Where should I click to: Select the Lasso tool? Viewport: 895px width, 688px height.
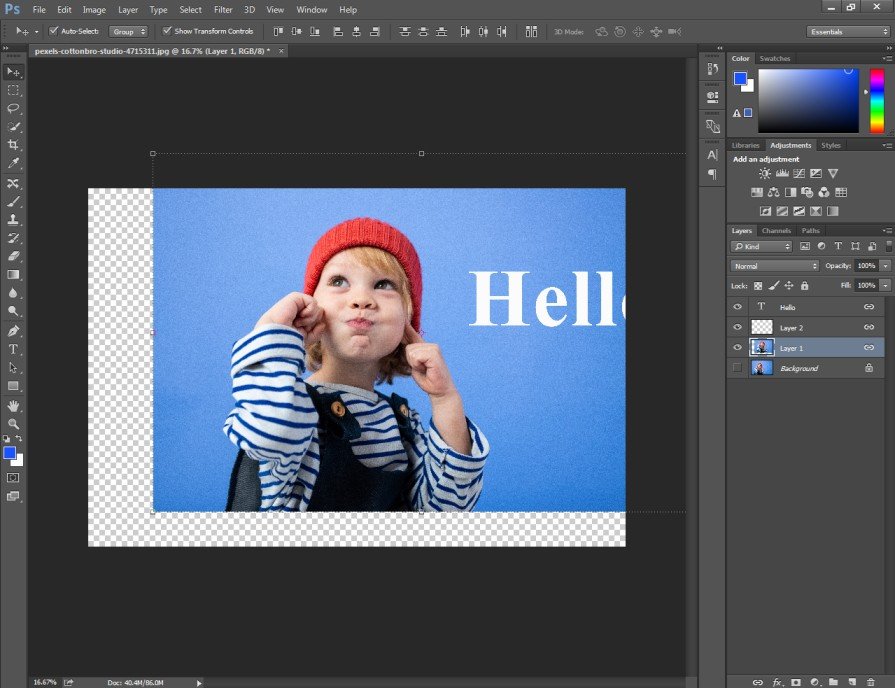pos(13,108)
